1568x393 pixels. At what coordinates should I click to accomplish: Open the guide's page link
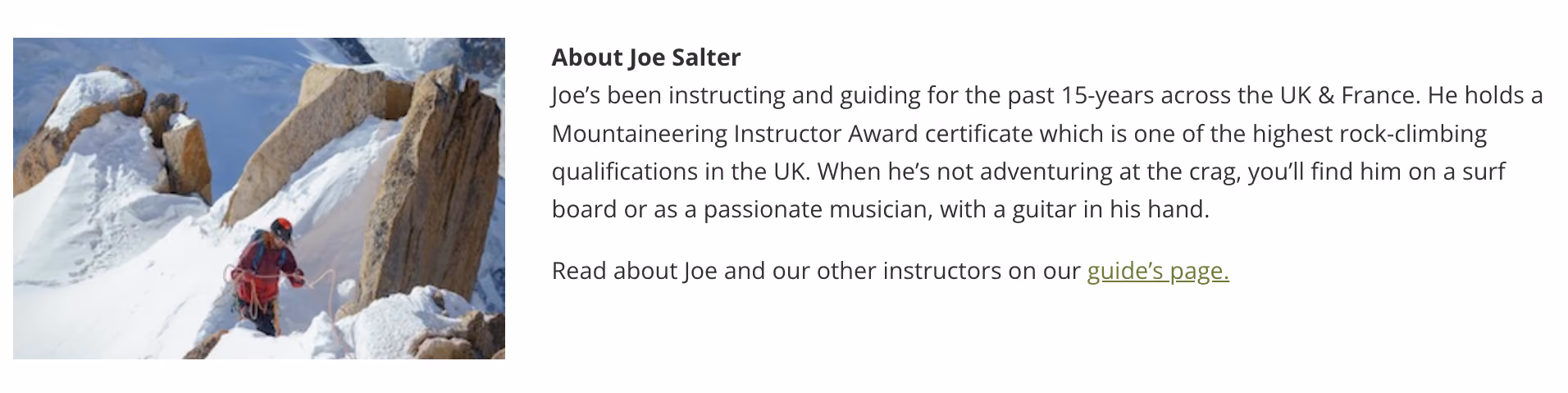[x=1157, y=271]
